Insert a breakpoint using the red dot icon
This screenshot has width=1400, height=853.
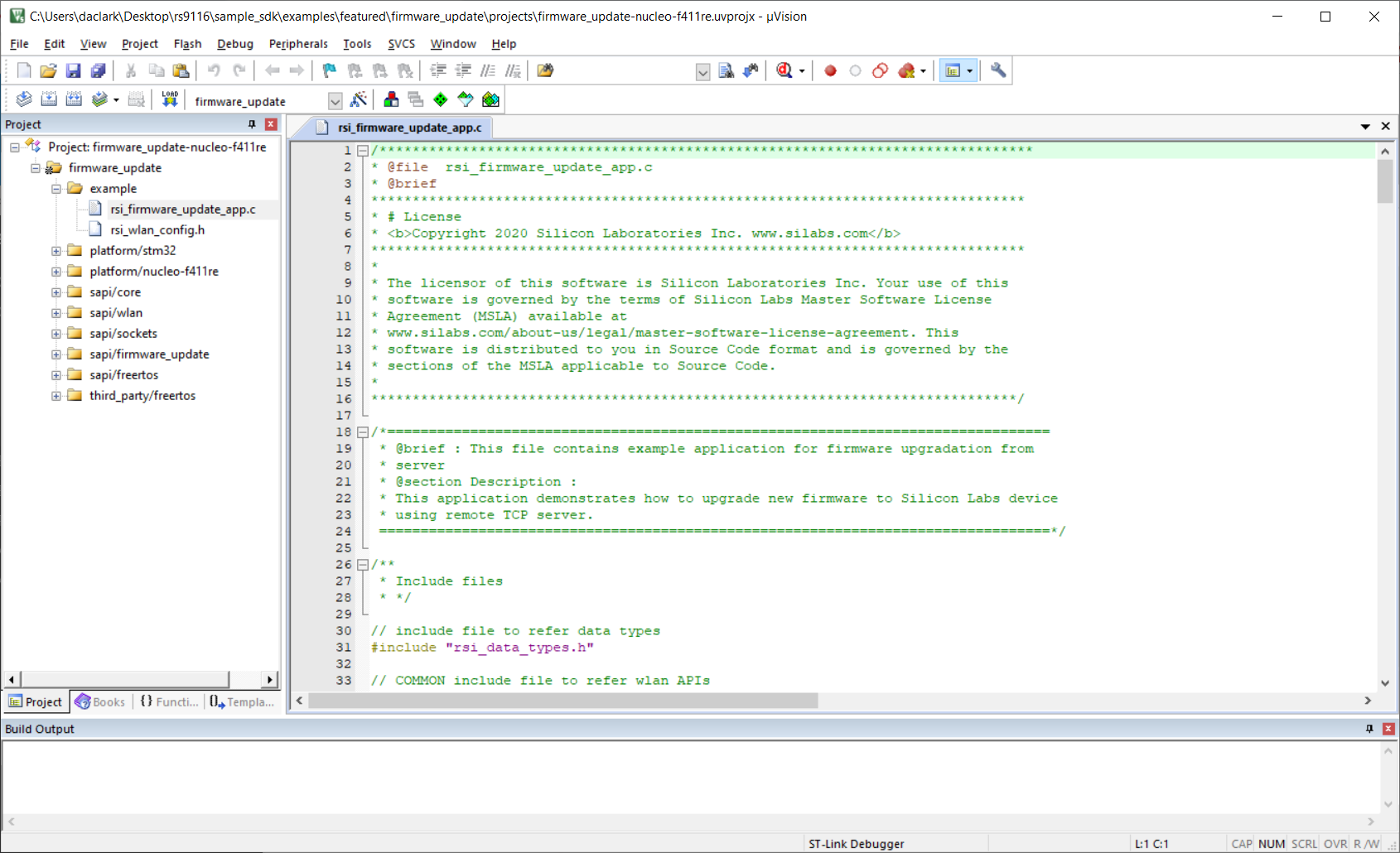coord(830,71)
